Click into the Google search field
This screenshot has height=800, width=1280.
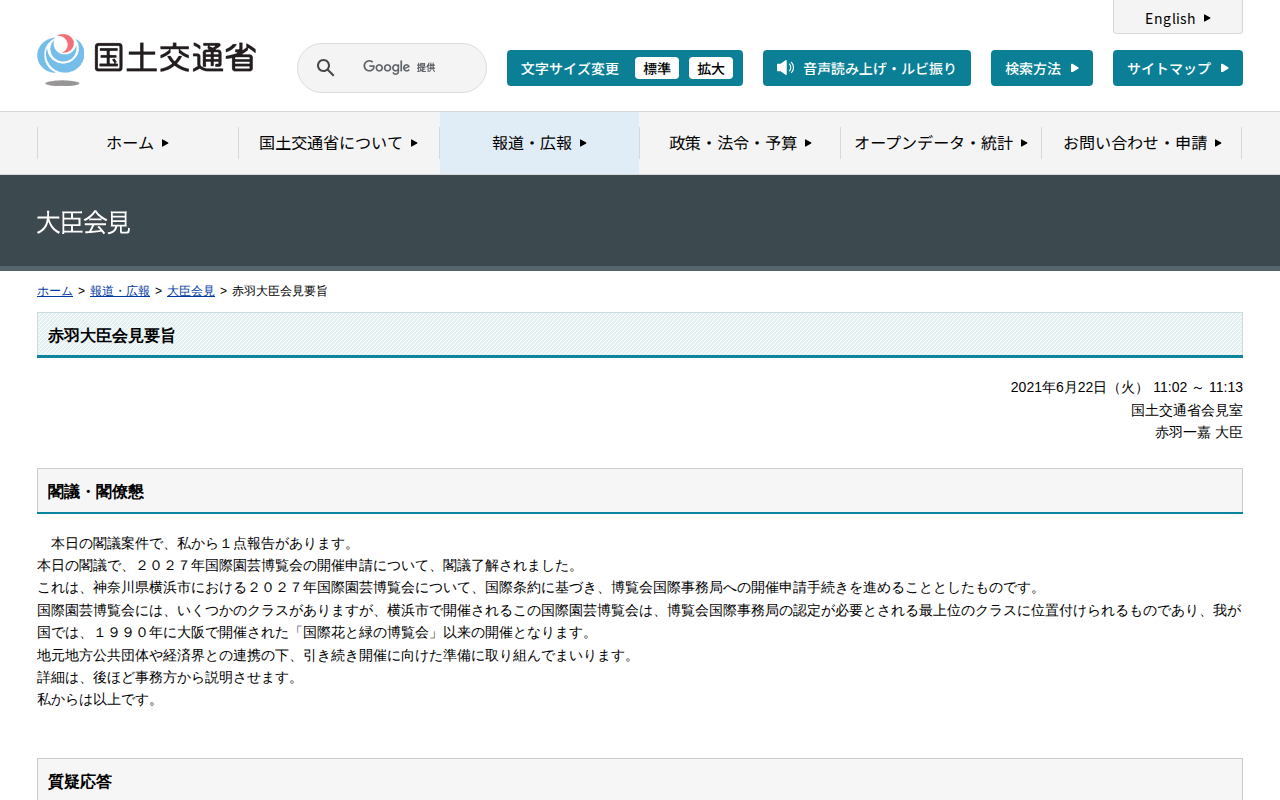410,68
